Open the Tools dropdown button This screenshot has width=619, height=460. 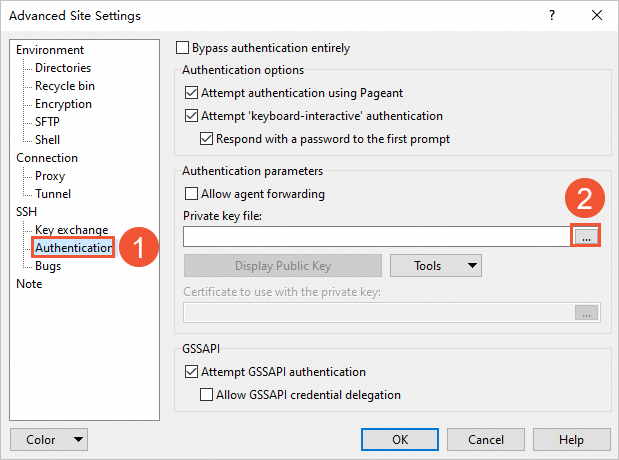[436, 265]
